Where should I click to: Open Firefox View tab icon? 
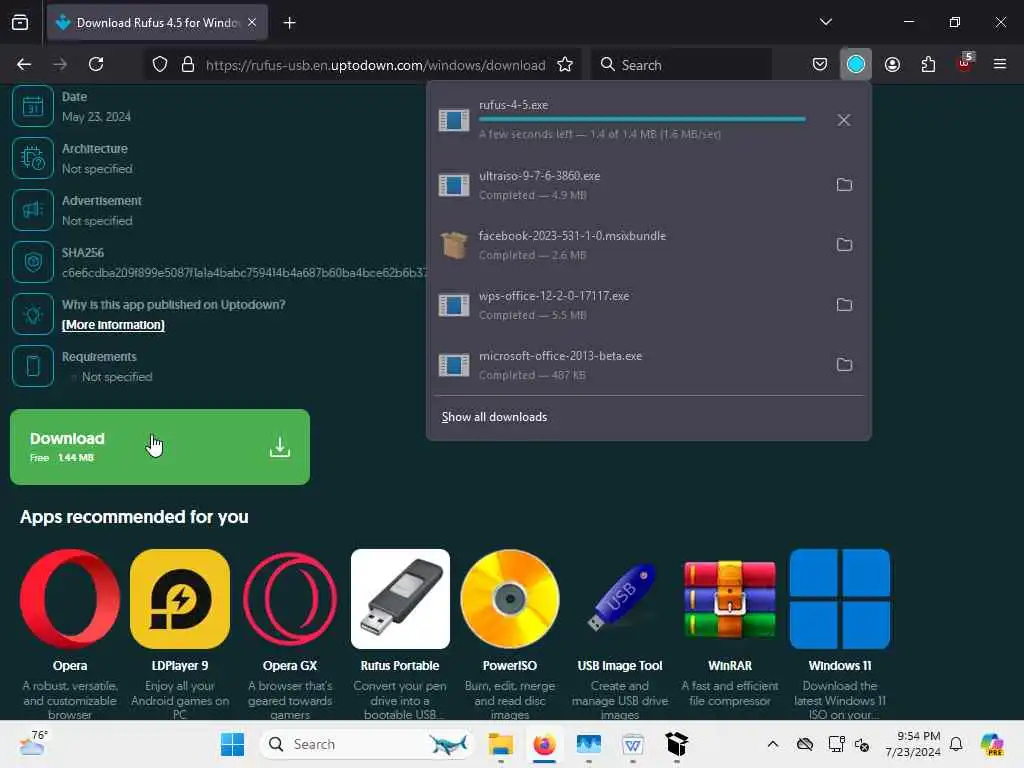click(x=20, y=22)
